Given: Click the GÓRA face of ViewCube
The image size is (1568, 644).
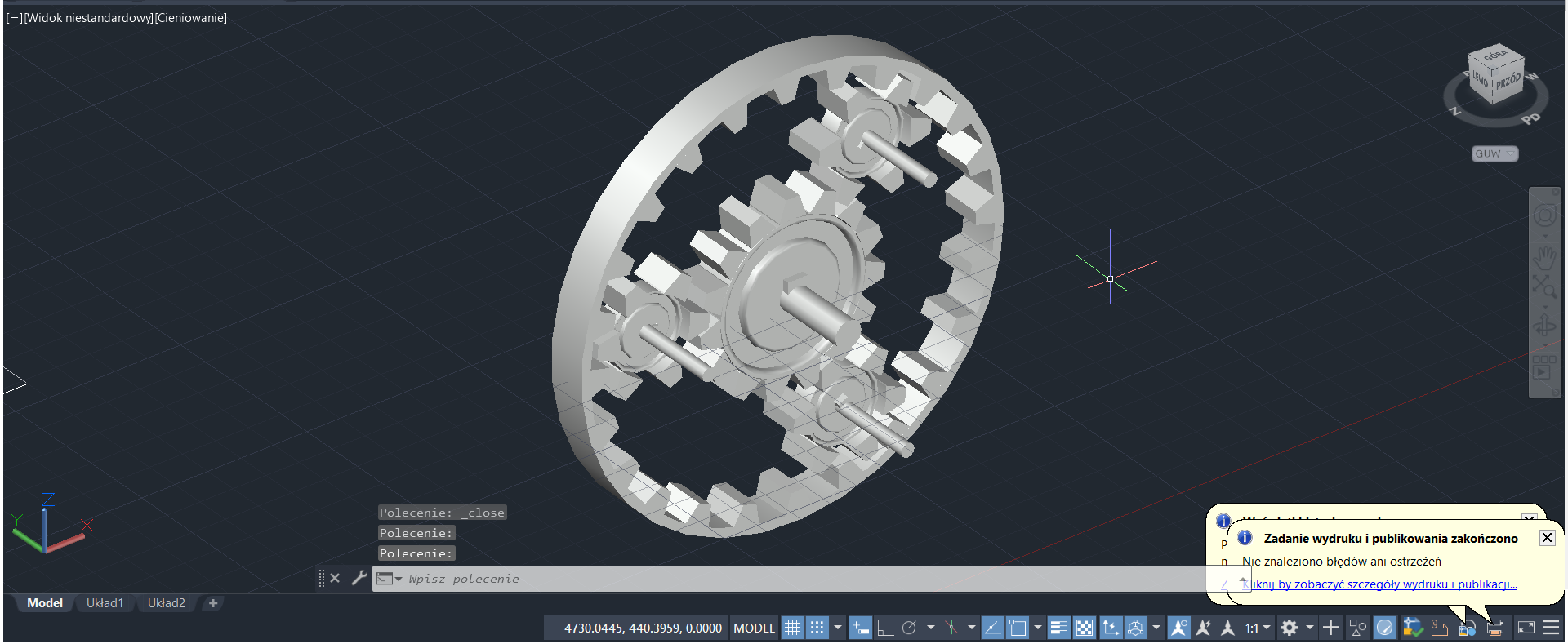Looking at the screenshot, I should click(x=1495, y=56).
